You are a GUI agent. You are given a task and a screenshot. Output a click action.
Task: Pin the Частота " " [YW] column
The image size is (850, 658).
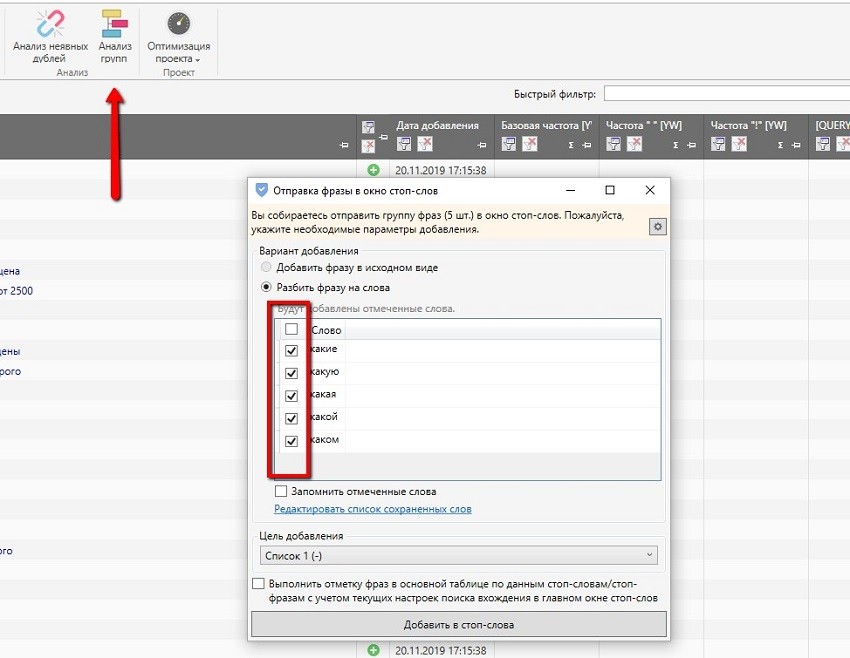[x=691, y=145]
